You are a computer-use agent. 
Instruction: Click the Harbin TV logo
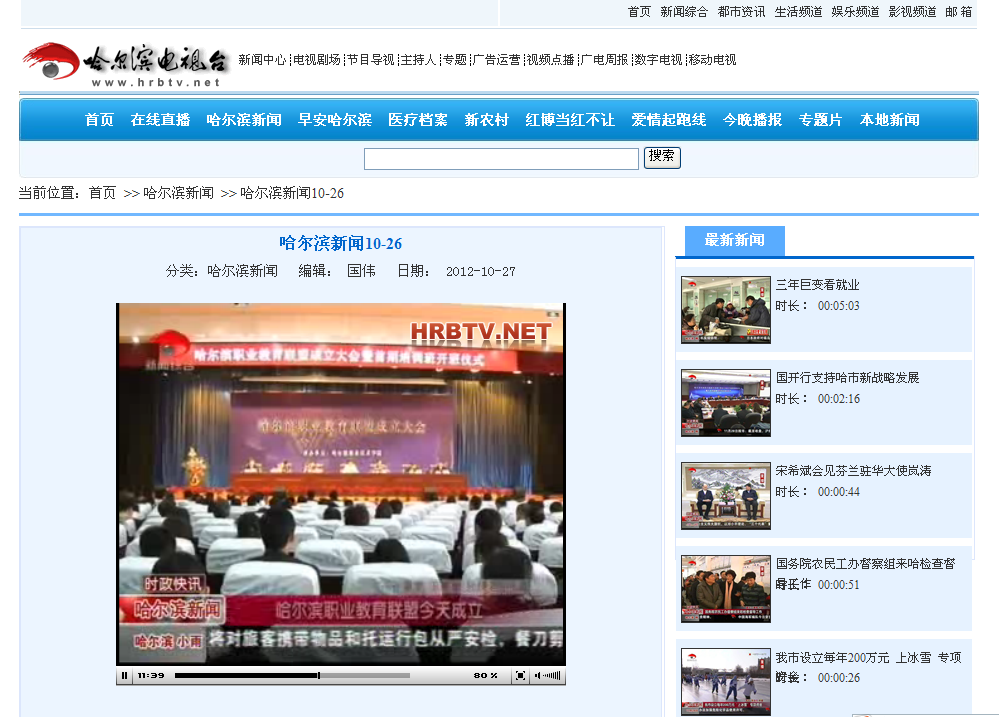coord(125,64)
